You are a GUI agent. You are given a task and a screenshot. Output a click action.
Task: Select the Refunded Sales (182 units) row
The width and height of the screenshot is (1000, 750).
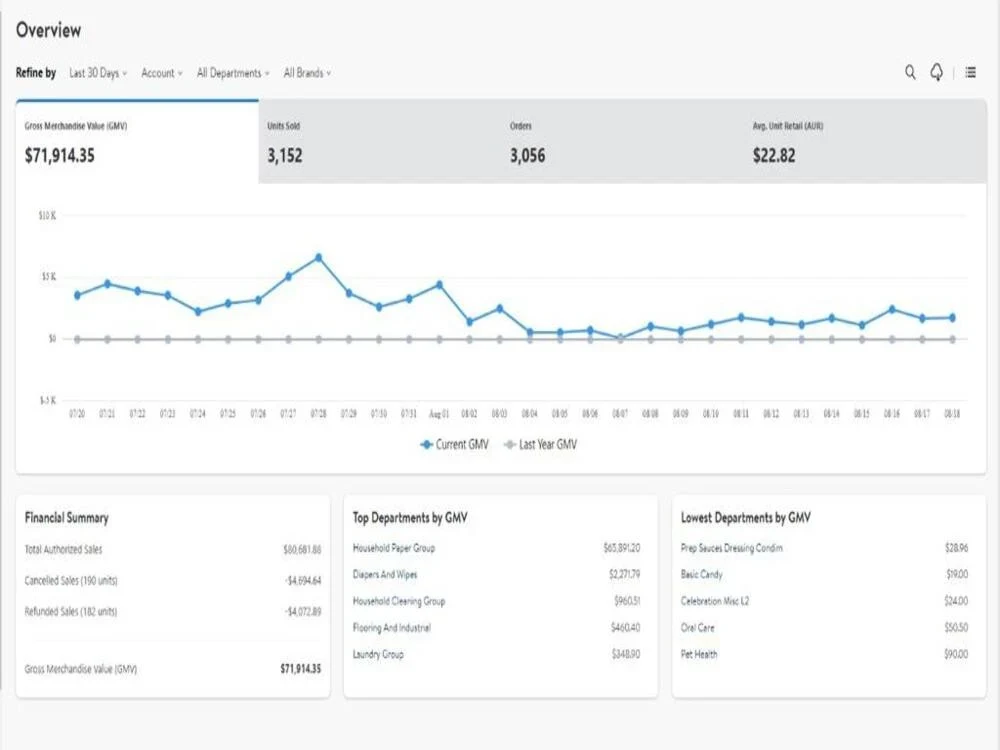[173, 612]
